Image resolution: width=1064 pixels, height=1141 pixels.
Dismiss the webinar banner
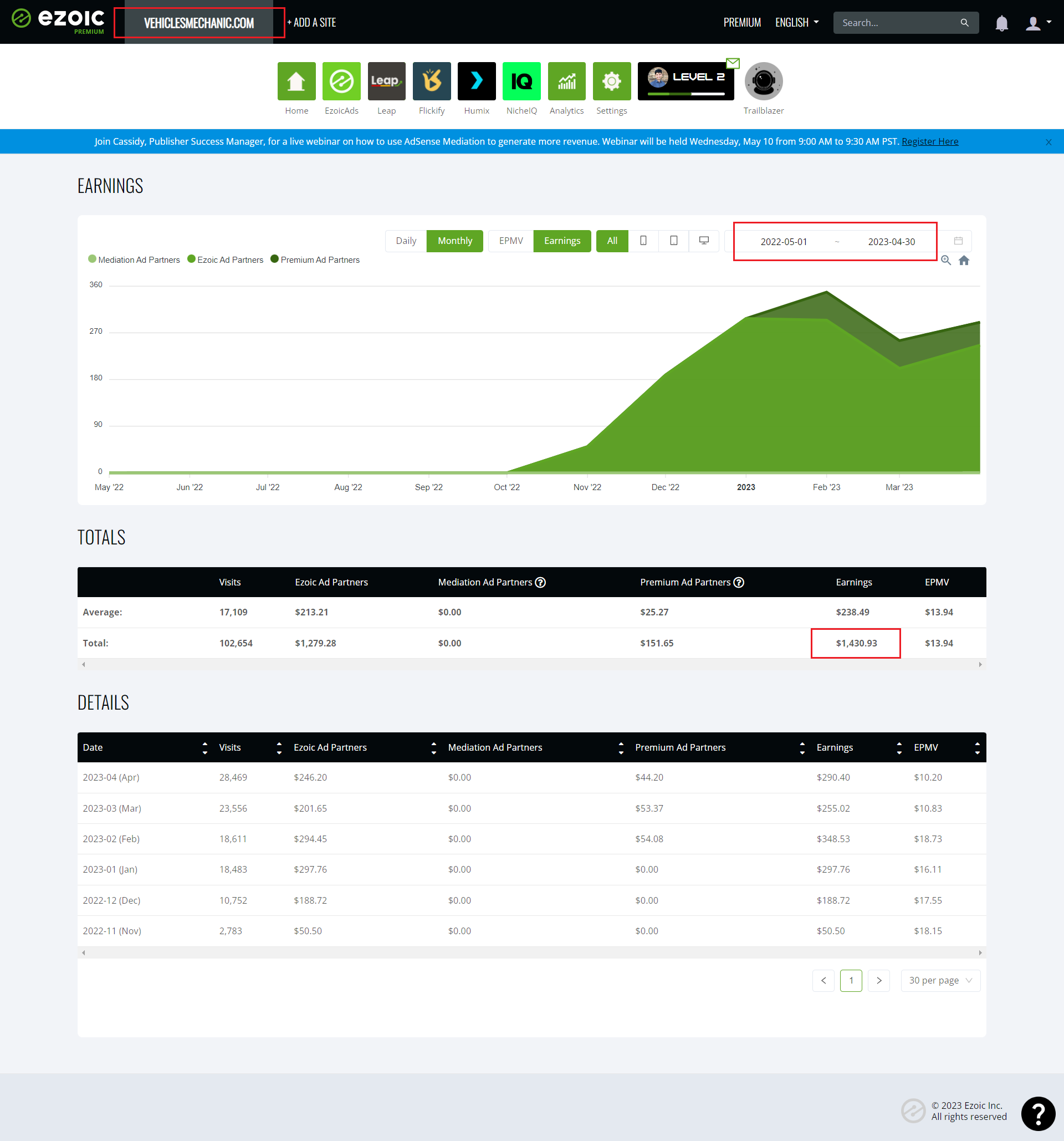point(1048,142)
